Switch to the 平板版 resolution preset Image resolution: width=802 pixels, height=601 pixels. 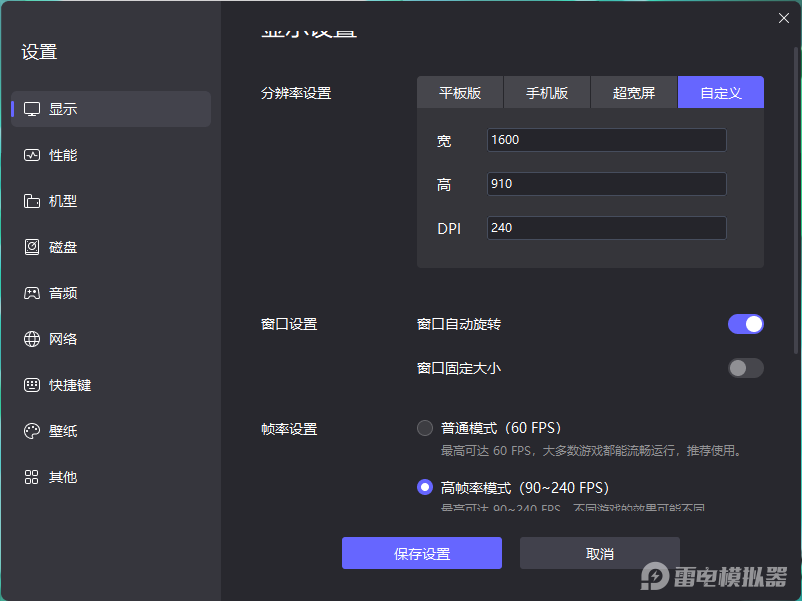click(x=459, y=92)
